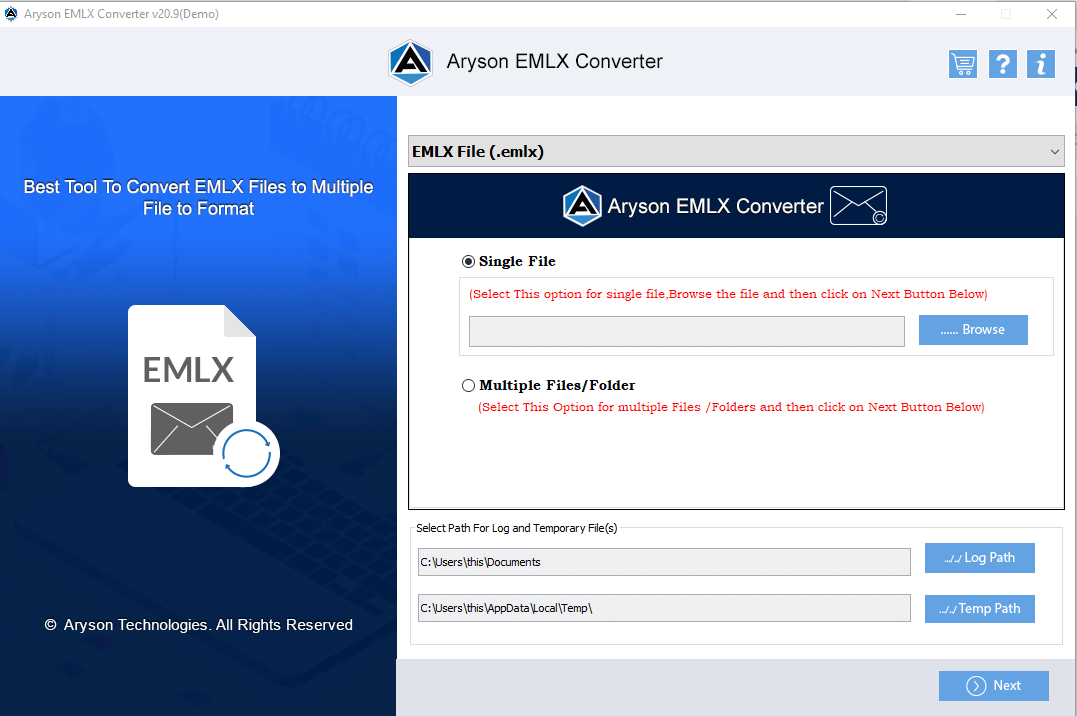Click the EMLX file document graphic
The height and width of the screenshot is (716, 1077).
[203, 396]
